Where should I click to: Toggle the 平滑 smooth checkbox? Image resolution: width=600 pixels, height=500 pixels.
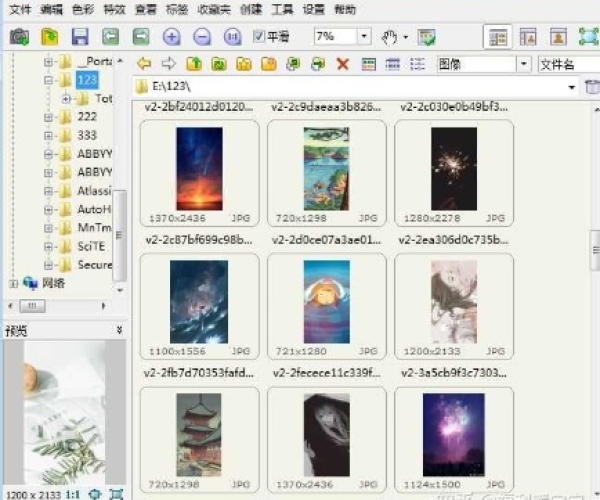(259, 36)
